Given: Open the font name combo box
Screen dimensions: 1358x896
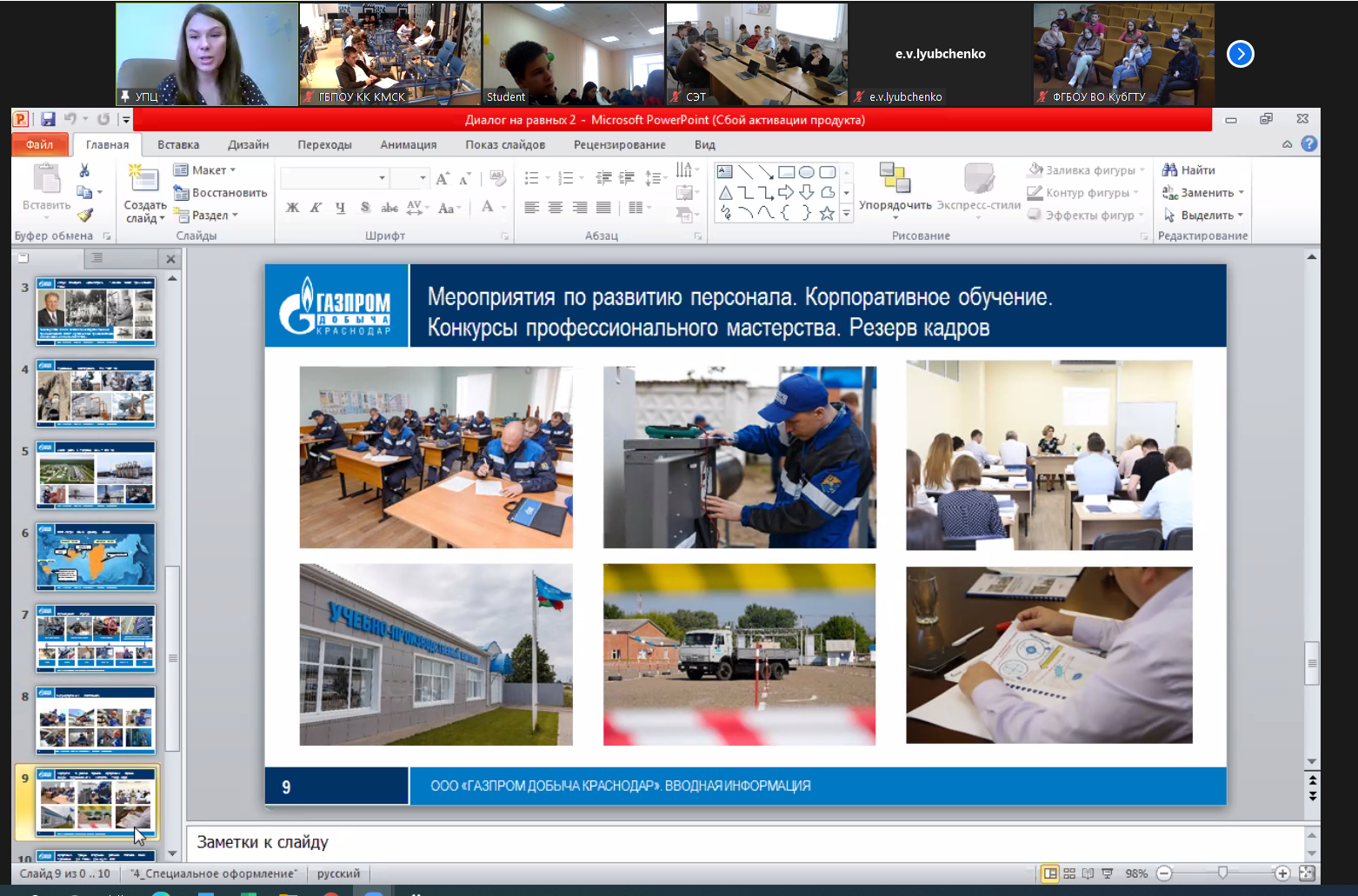Looking at the screenshot, I should pyautogui.click(x=334, y=178).
